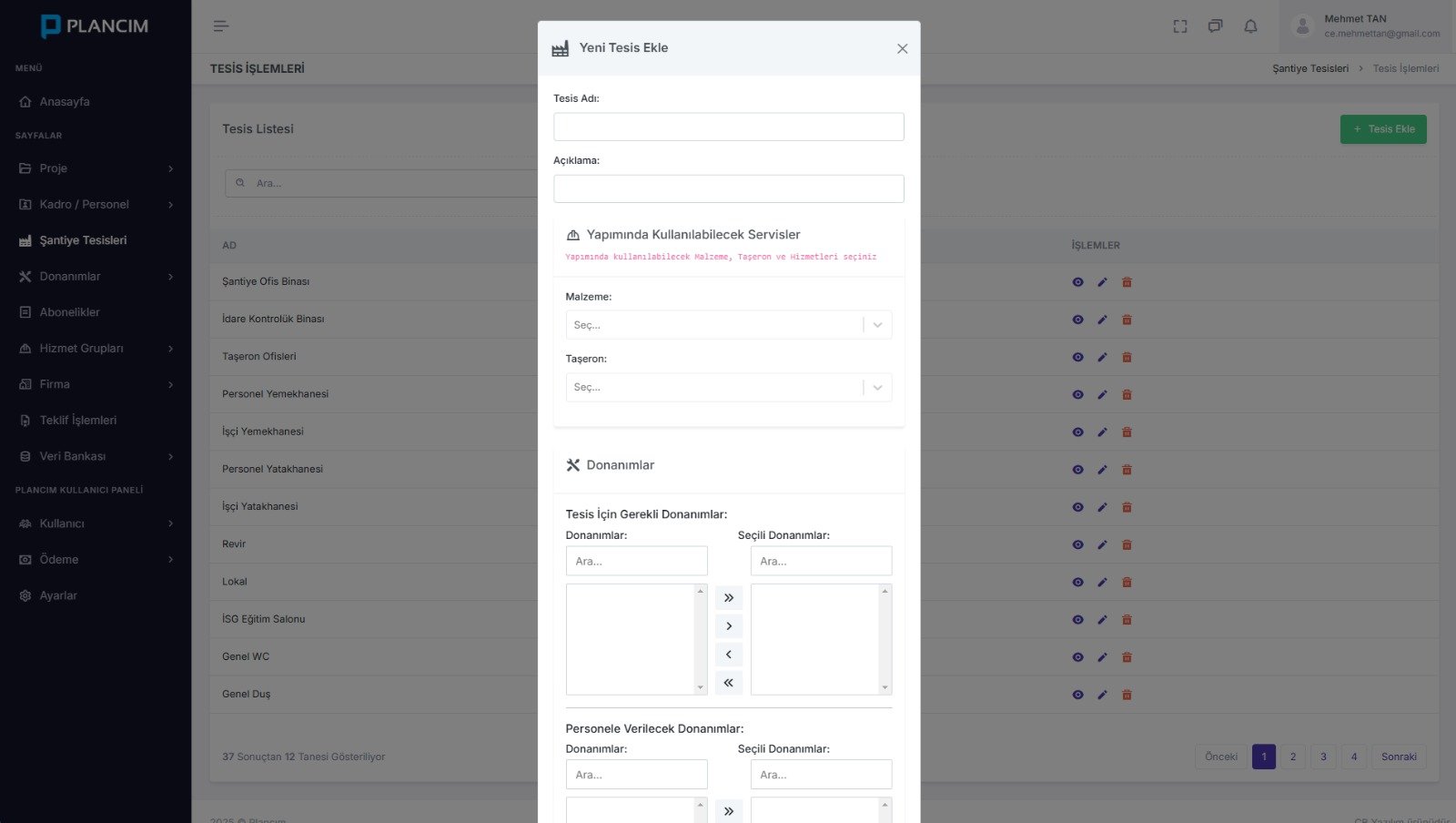This screenshot has width=1456, height=823.
Task: Click the Mehmet TAN user profile
Action: pos(1368,26)
